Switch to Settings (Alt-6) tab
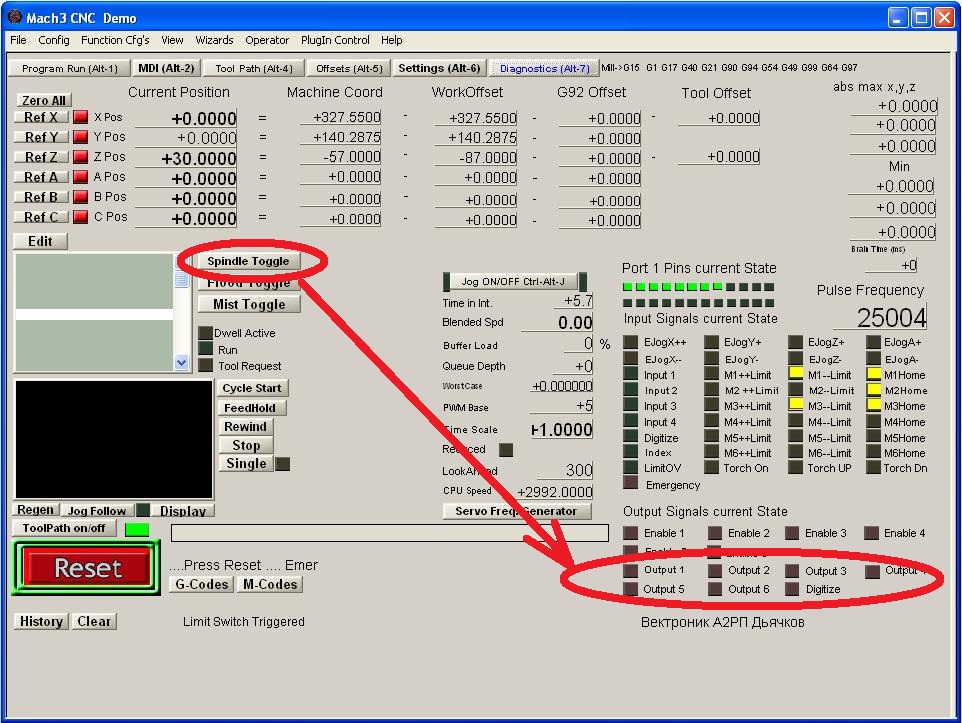This screenshot has height=723, width=962. [x=439, y=68]
